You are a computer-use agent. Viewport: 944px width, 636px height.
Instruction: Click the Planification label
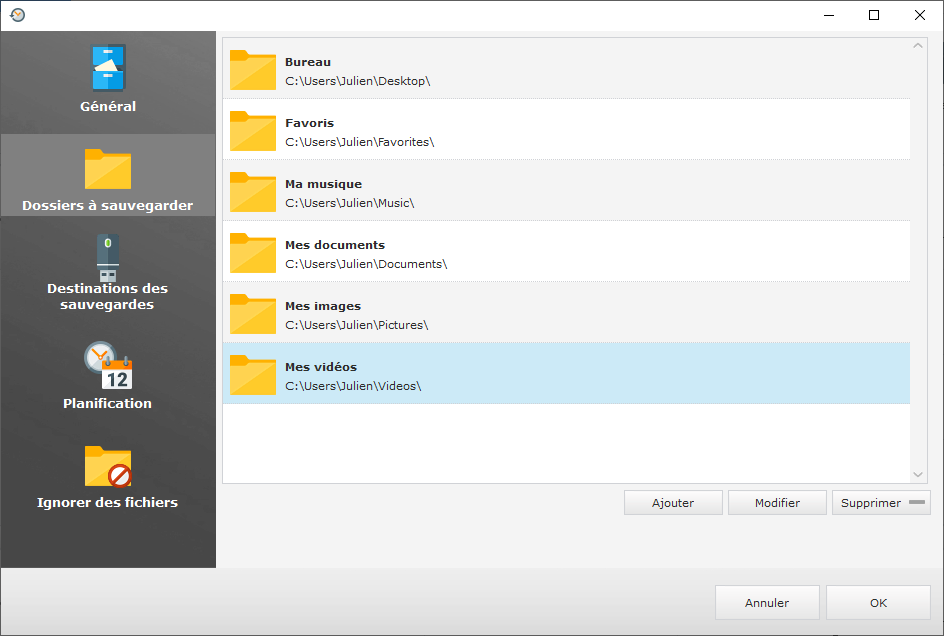click(108, 404)
